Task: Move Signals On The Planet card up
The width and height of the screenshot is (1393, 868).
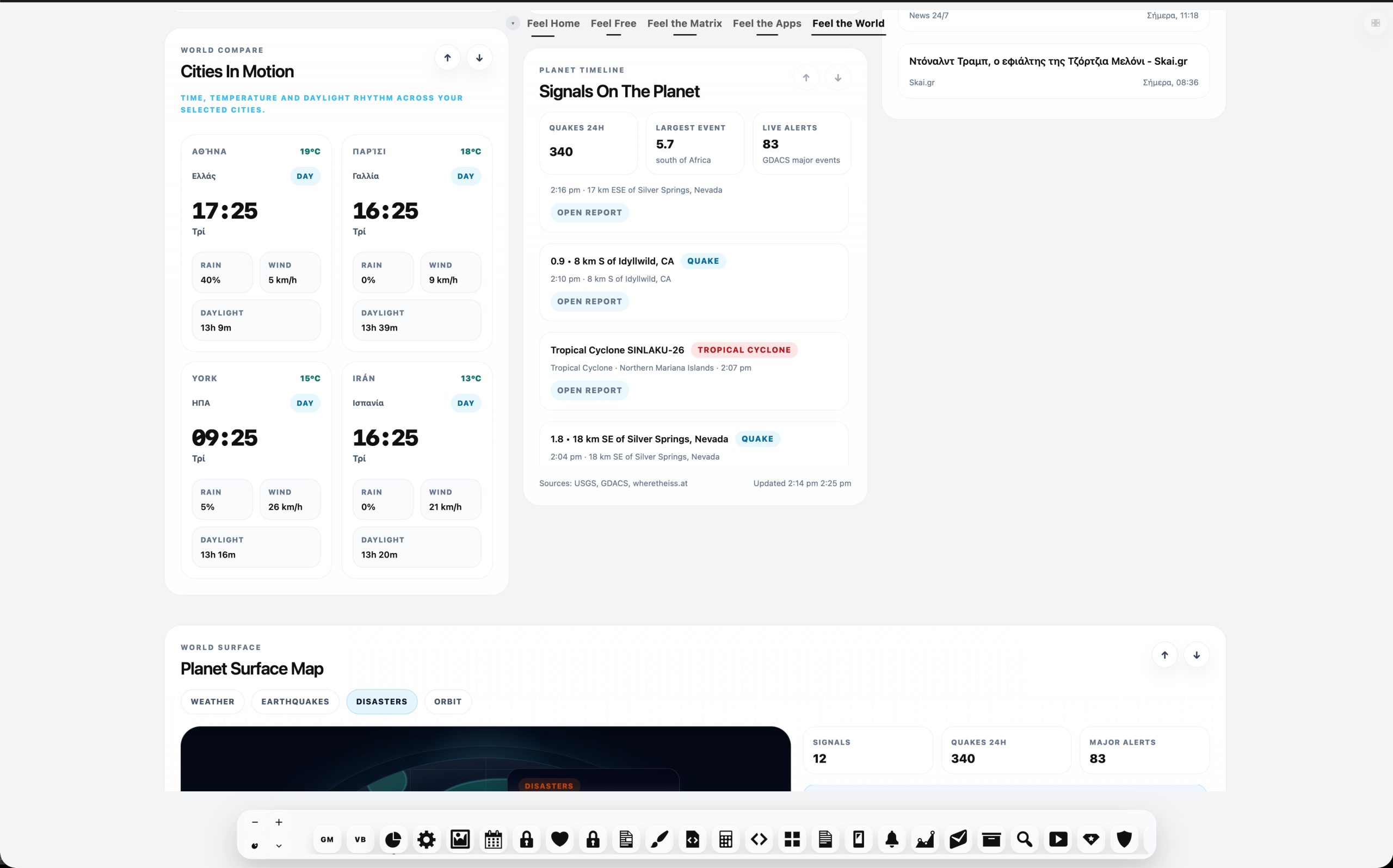Action: pos(805,77)
